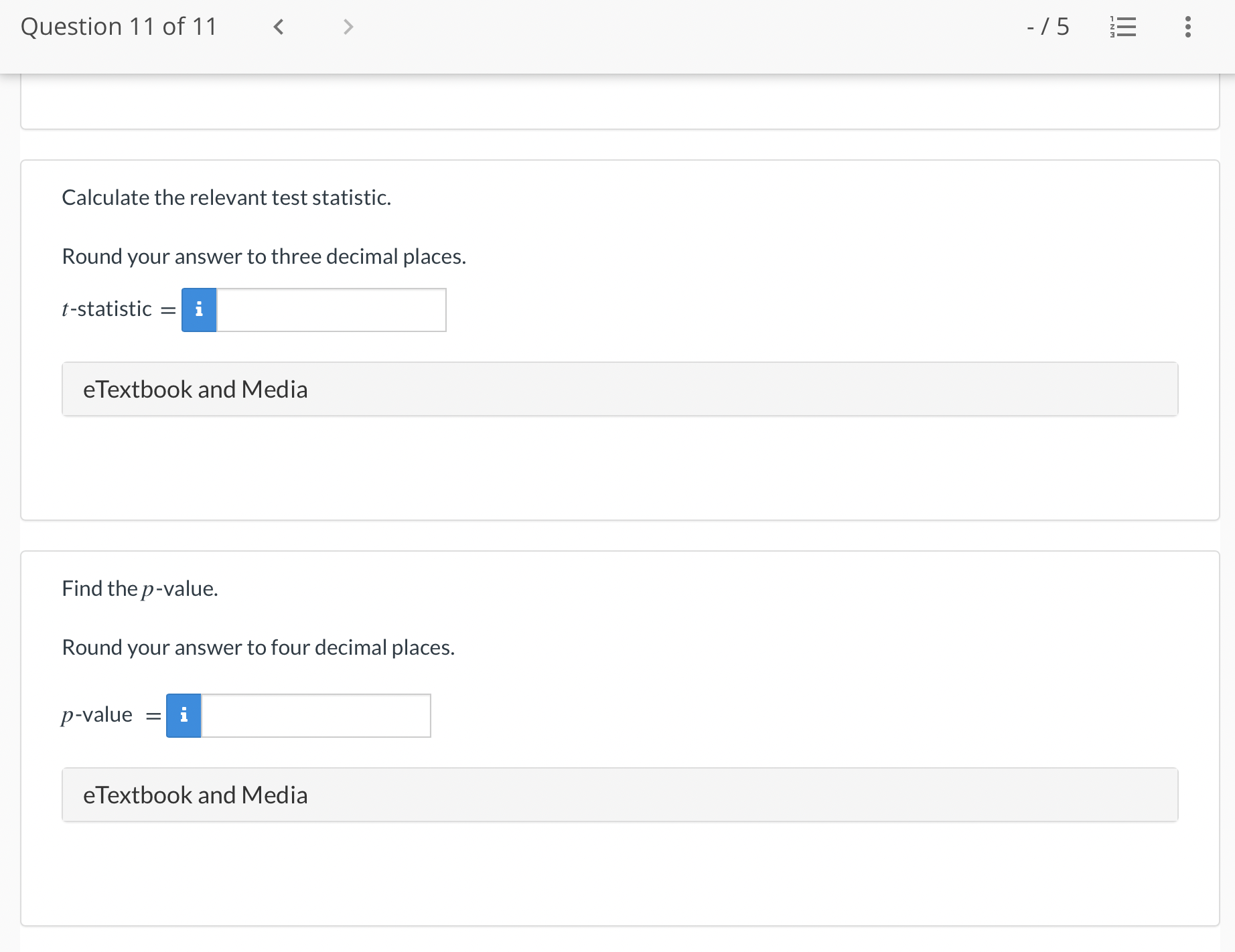Go to the next question arrow

point(348,27)
